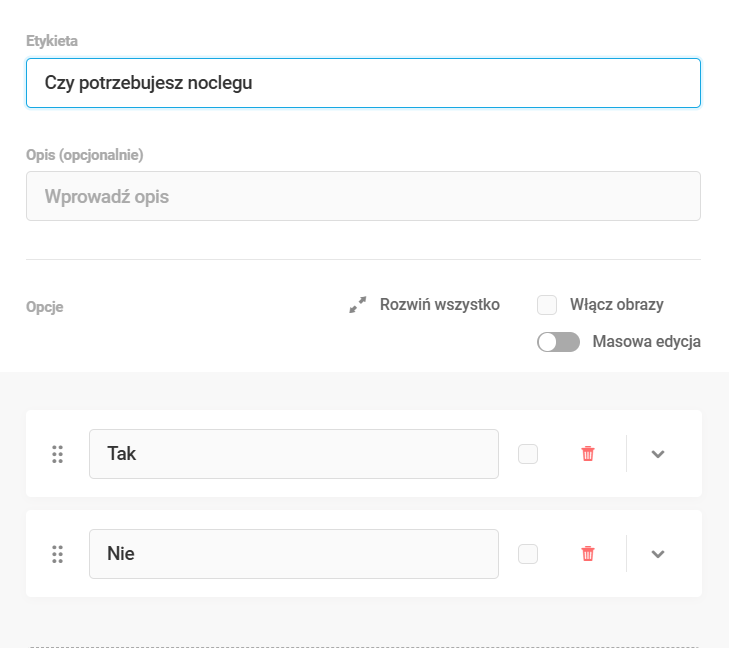Click the Wprowadź opis description field

point(363,196)
